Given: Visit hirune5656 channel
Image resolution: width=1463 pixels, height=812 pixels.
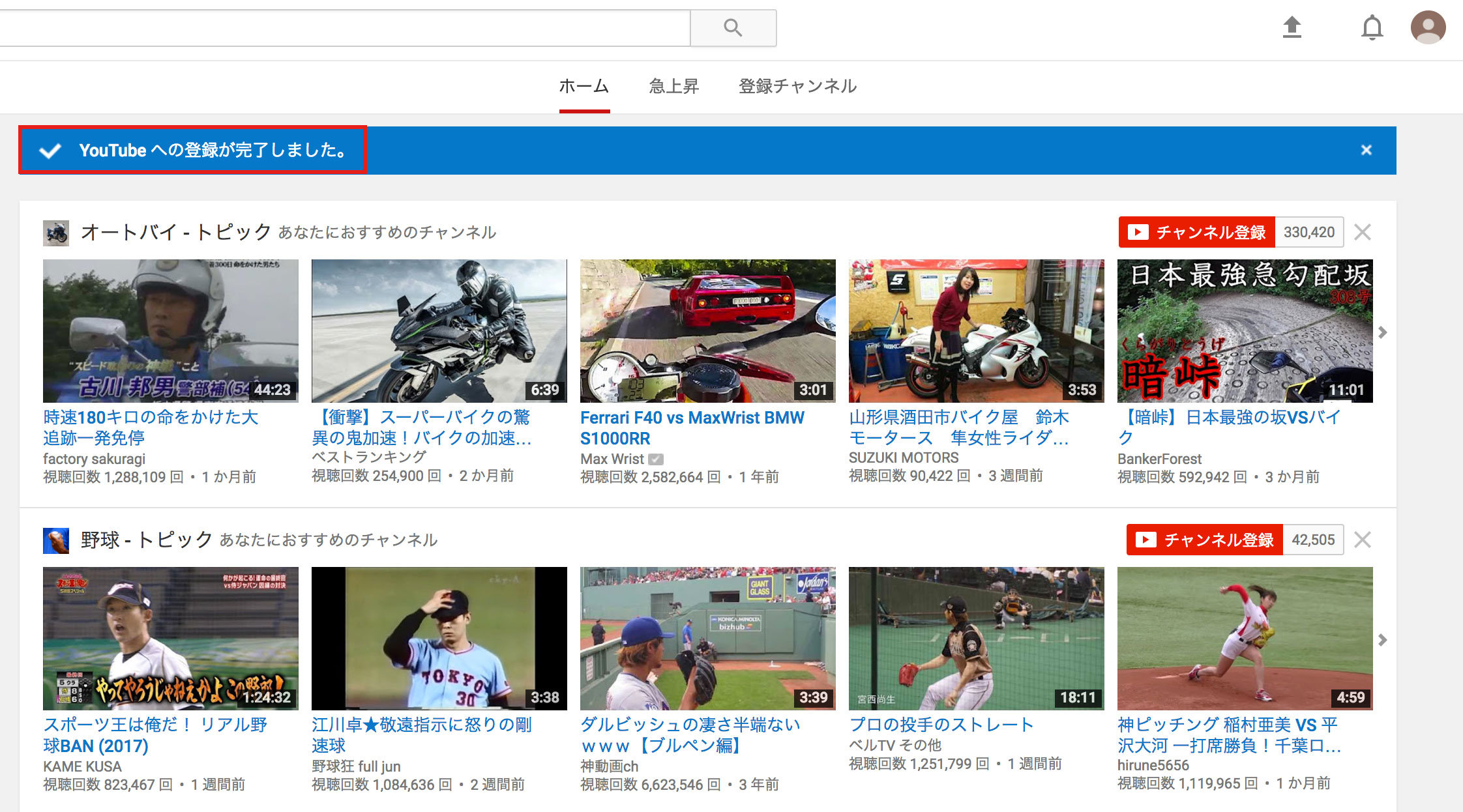Looking at the screenshot, I should [1153, 765].
